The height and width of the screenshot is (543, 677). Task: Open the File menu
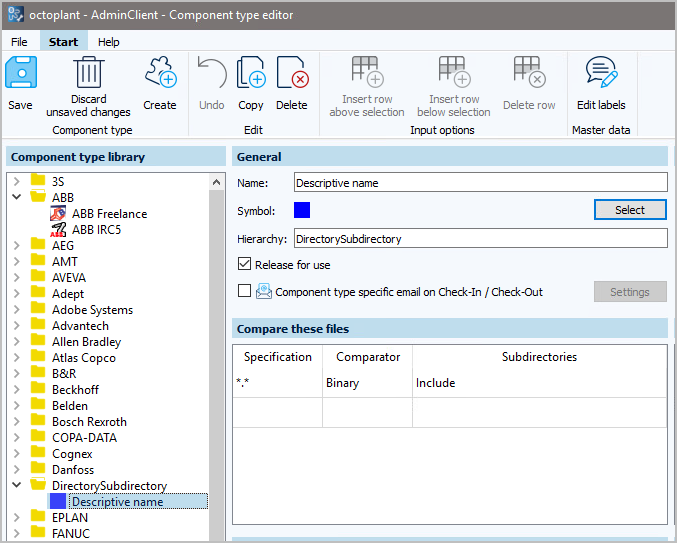click(x=19, y=42)
